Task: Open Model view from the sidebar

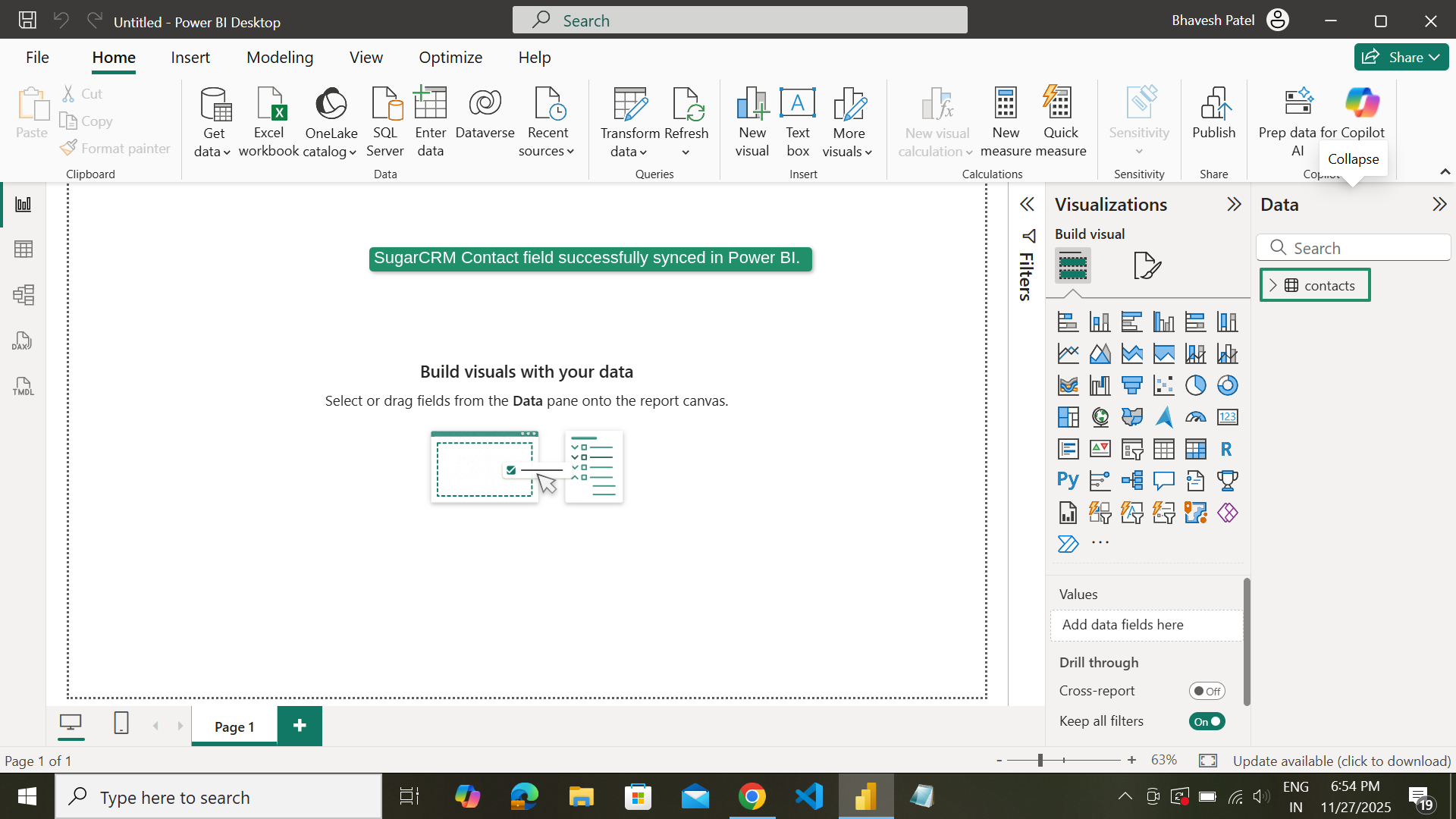Action: 24,295
